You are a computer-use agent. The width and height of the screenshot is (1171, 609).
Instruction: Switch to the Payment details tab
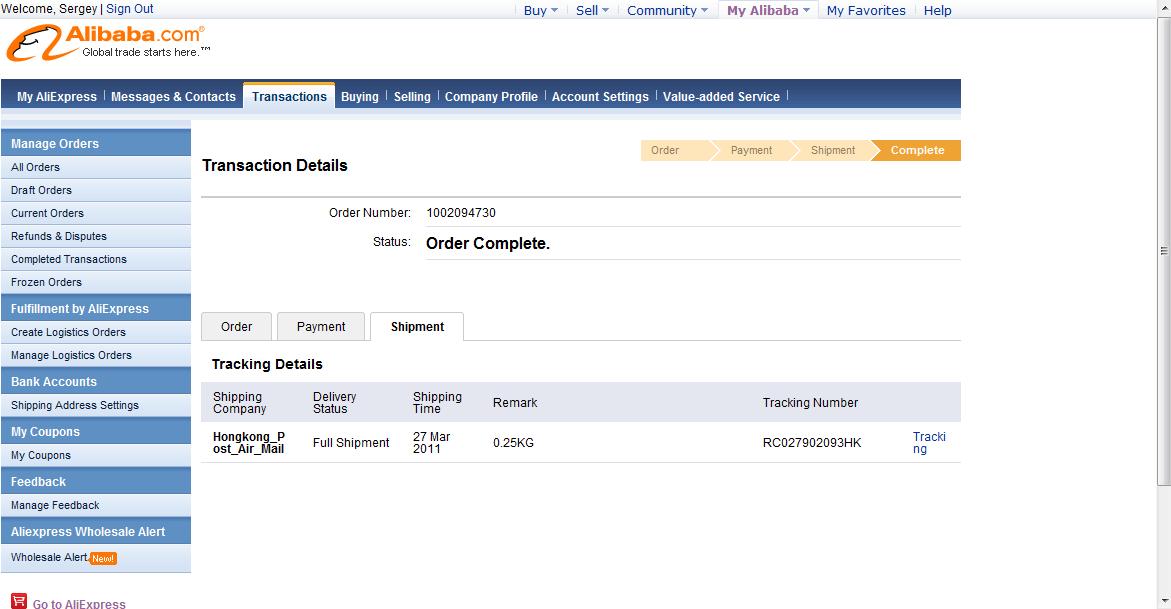click(x=321, y=327)
